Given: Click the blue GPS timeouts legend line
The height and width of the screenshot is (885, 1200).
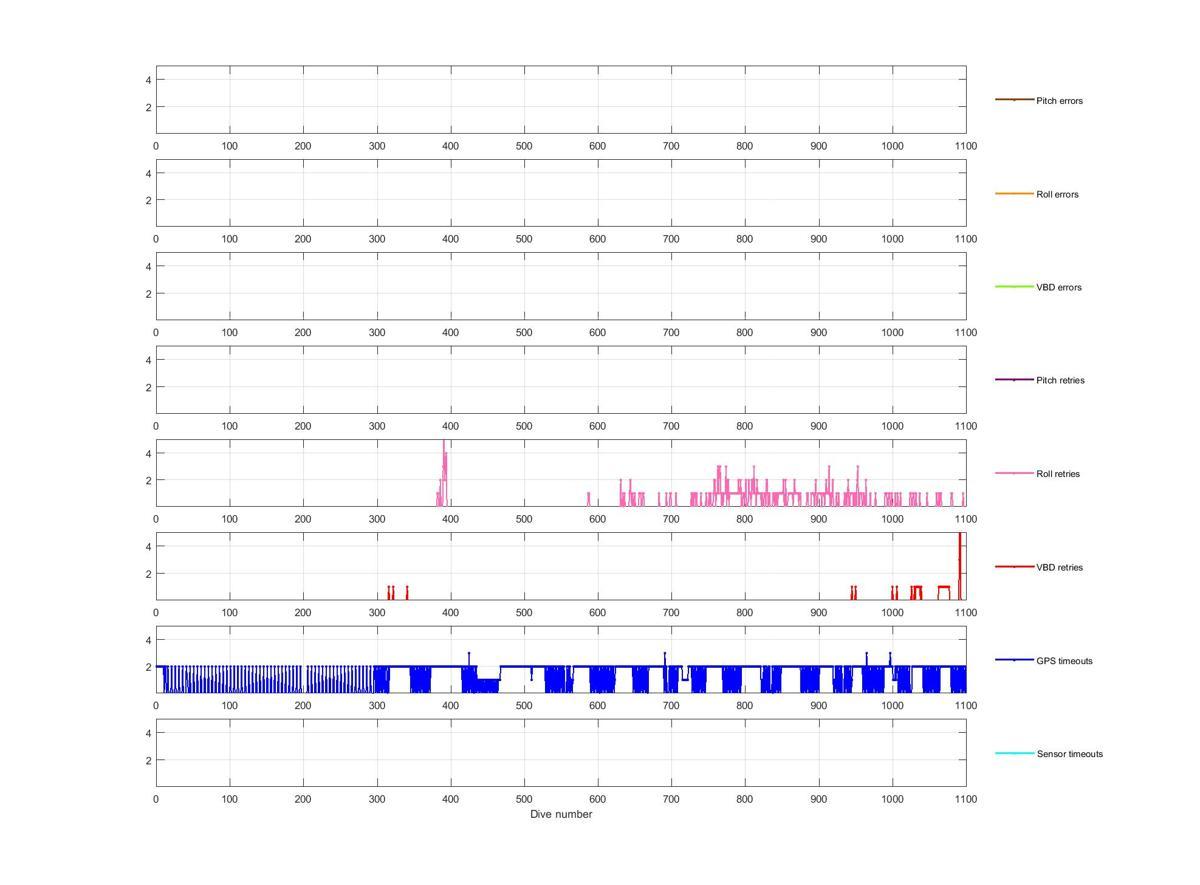Looking at the screenshot, I should coord(1014,659).
